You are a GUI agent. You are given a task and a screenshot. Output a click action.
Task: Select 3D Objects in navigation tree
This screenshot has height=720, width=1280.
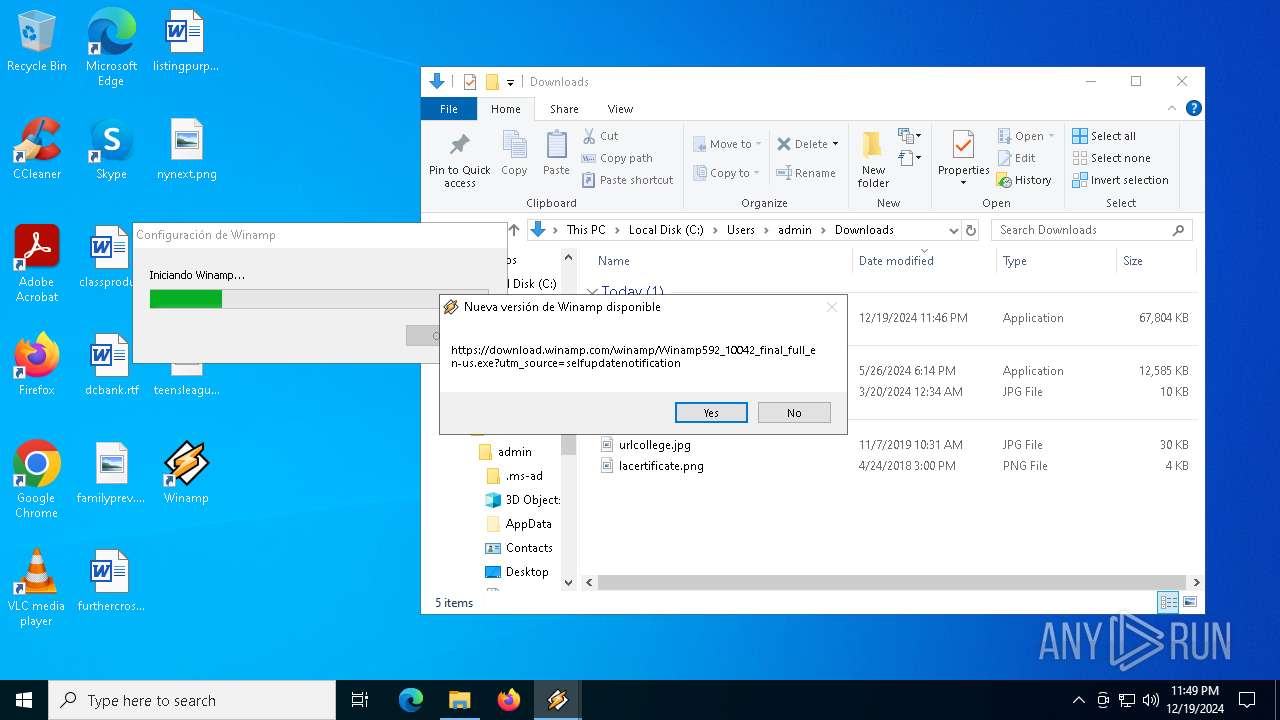pos(522,500)
